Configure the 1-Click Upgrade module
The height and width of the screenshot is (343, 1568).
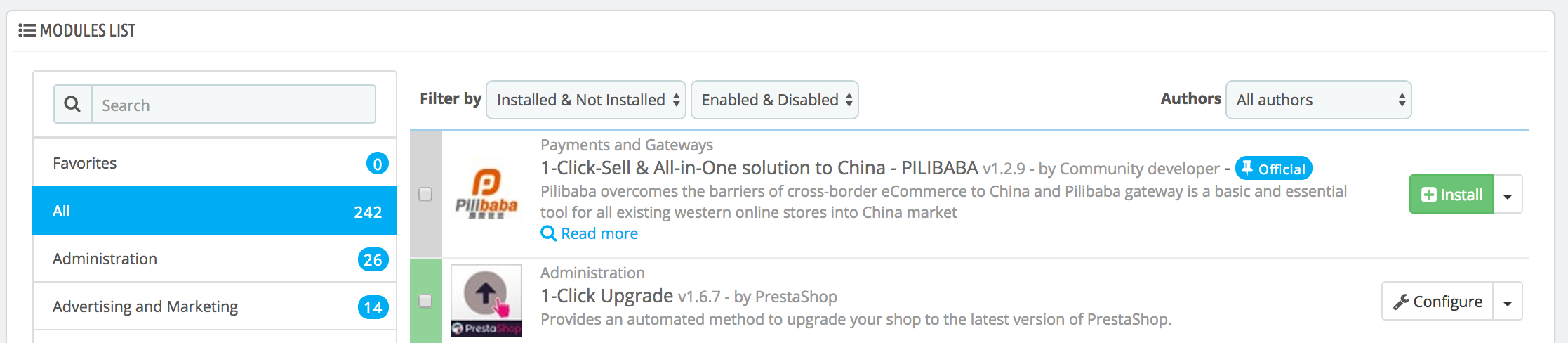[x=1437, y=302]
